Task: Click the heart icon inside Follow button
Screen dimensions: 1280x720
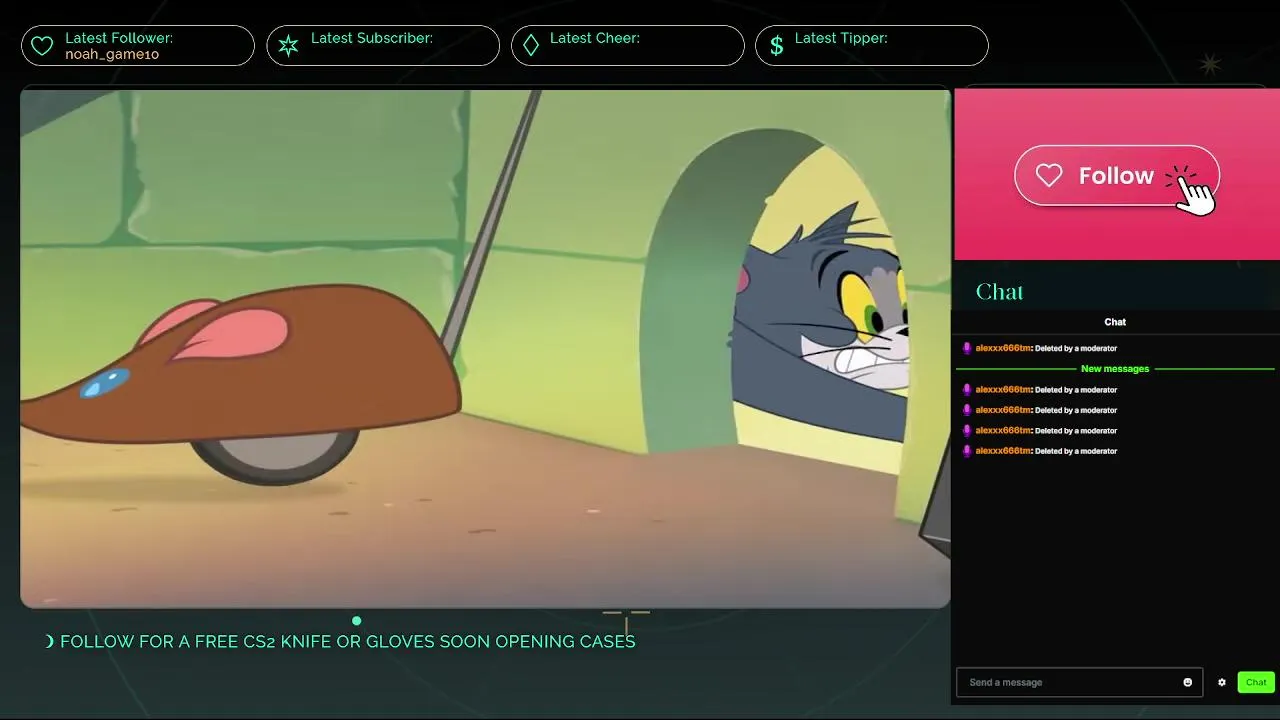Action: click(x=1049, y=176)
